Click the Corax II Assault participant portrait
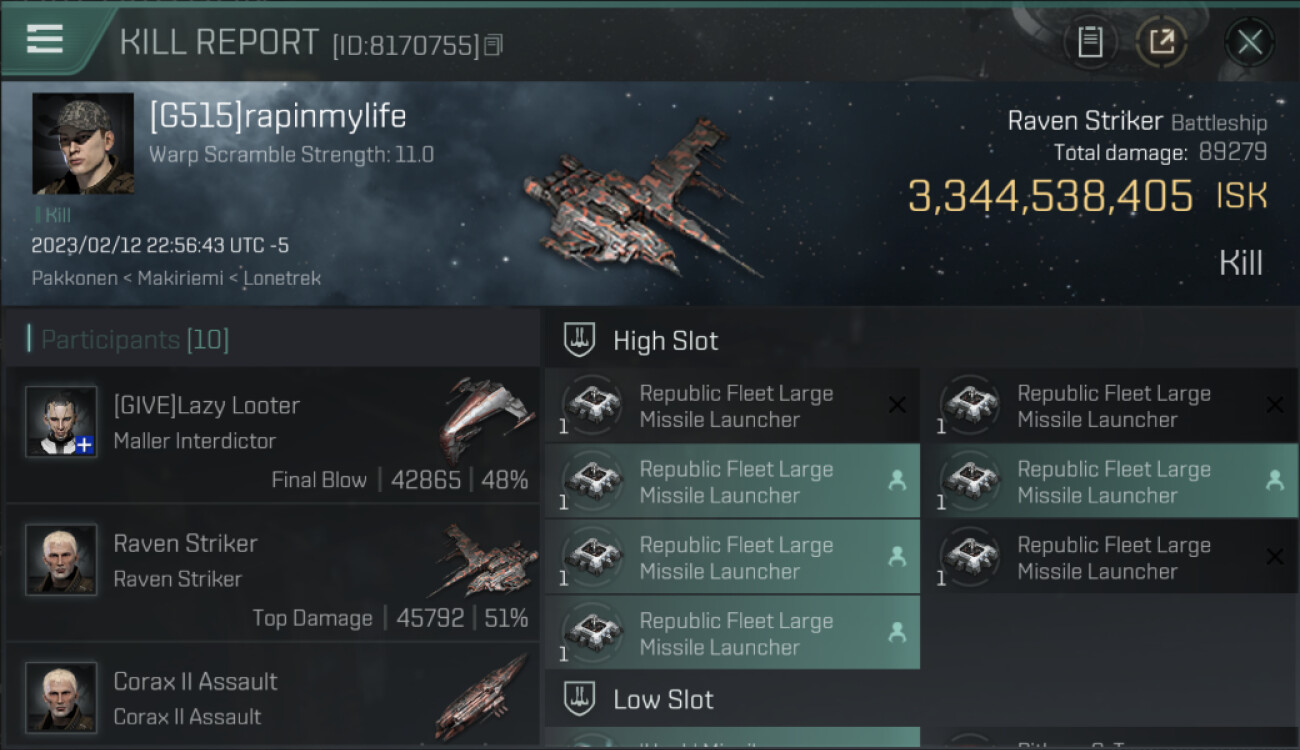 (x=61, y=696)
